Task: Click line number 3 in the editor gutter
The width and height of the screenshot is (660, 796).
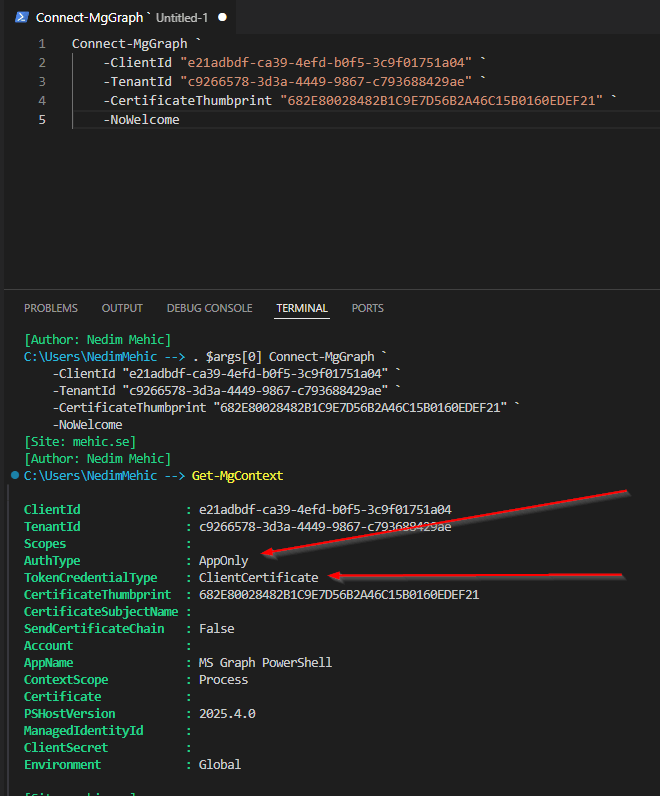Action: 41,82
